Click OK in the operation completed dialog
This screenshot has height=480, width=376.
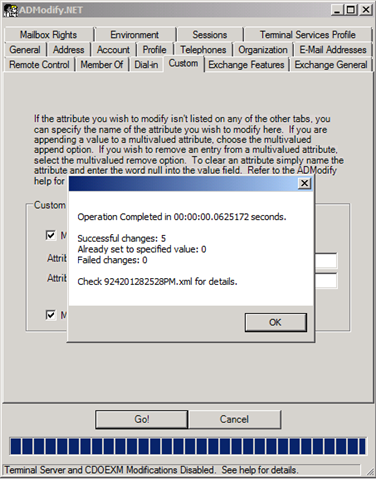point(276,322)
